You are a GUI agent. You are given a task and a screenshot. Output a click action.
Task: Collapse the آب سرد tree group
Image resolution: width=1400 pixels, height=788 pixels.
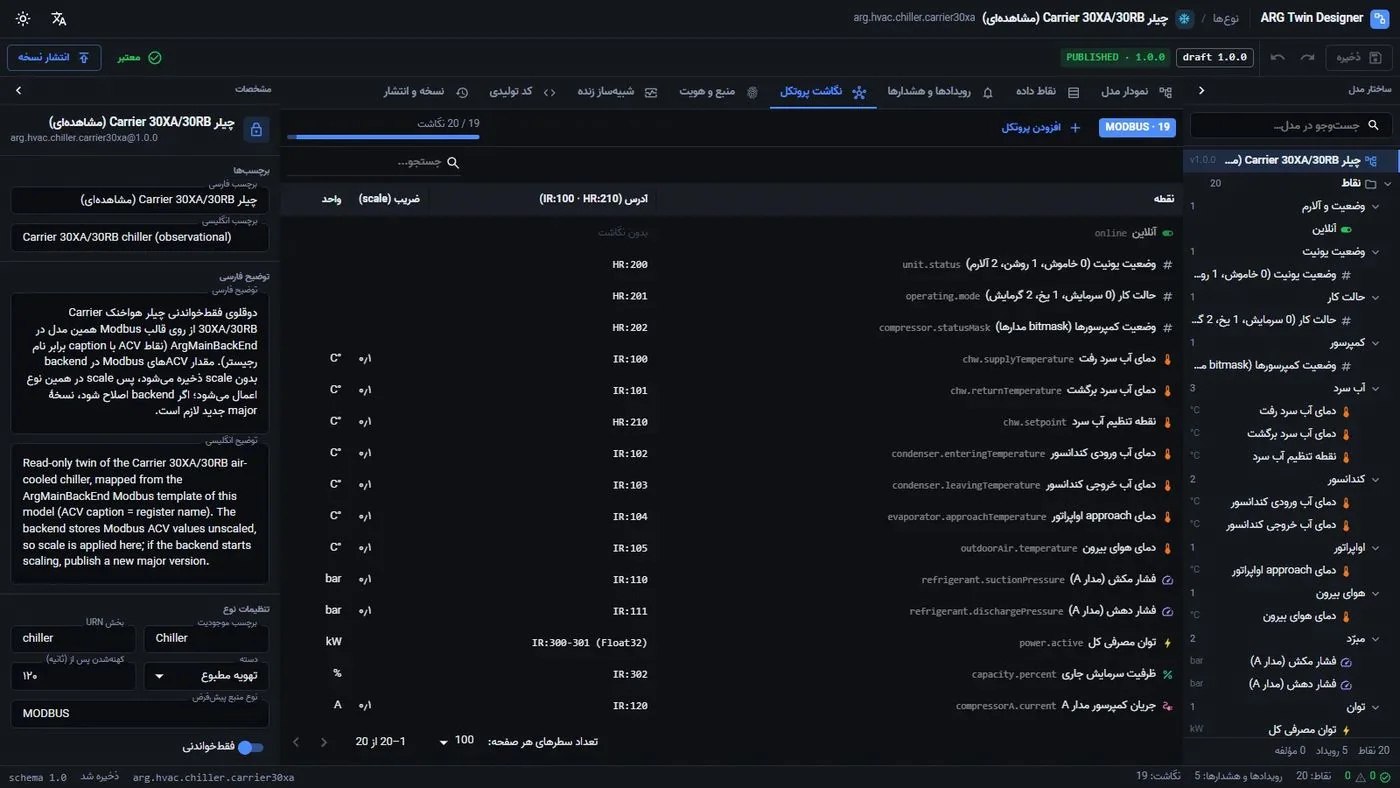point(1375,388)
